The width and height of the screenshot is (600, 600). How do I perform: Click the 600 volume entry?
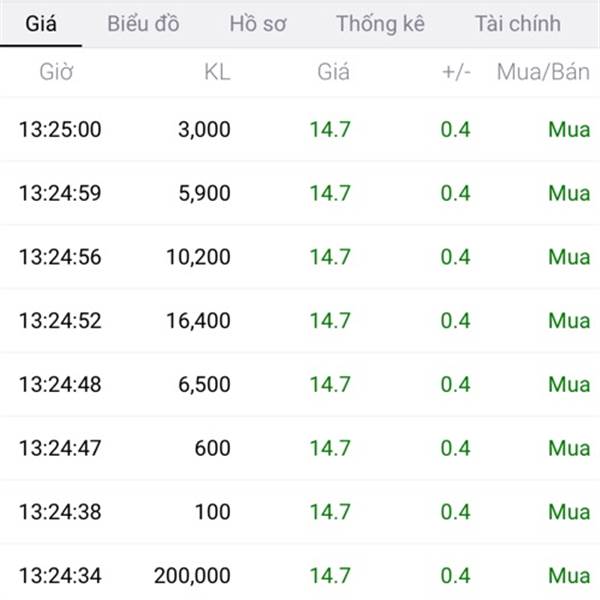tap(212, 448)
